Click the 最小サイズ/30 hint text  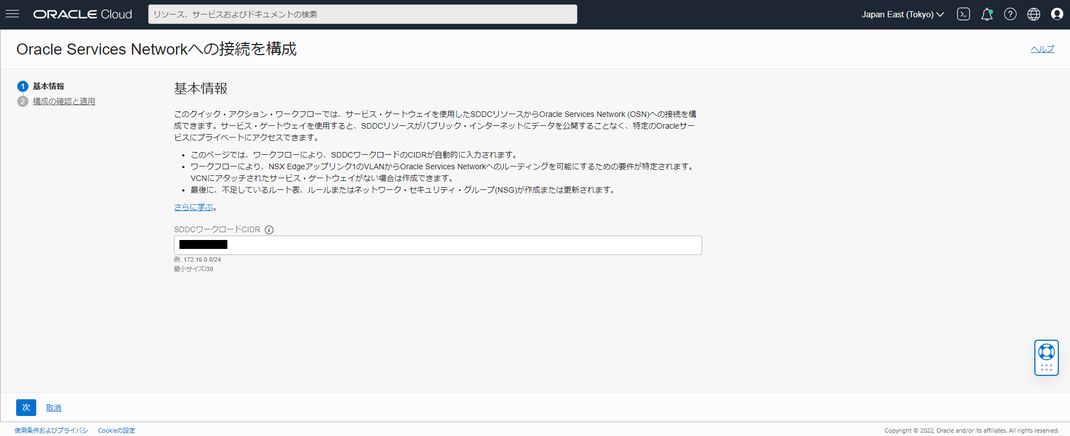point(194,269)
